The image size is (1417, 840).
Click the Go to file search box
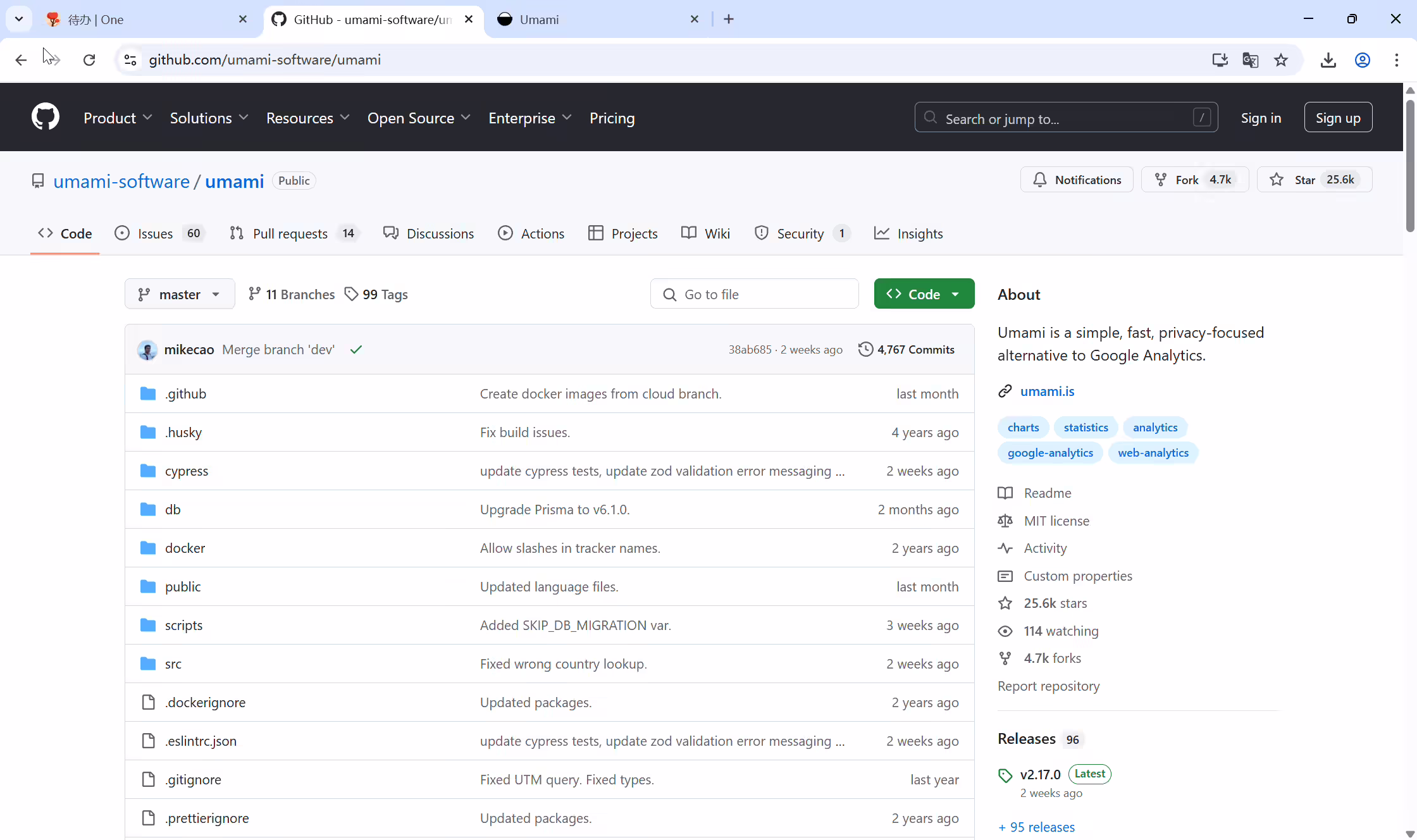pyautogui.click(x=754, y=293)
